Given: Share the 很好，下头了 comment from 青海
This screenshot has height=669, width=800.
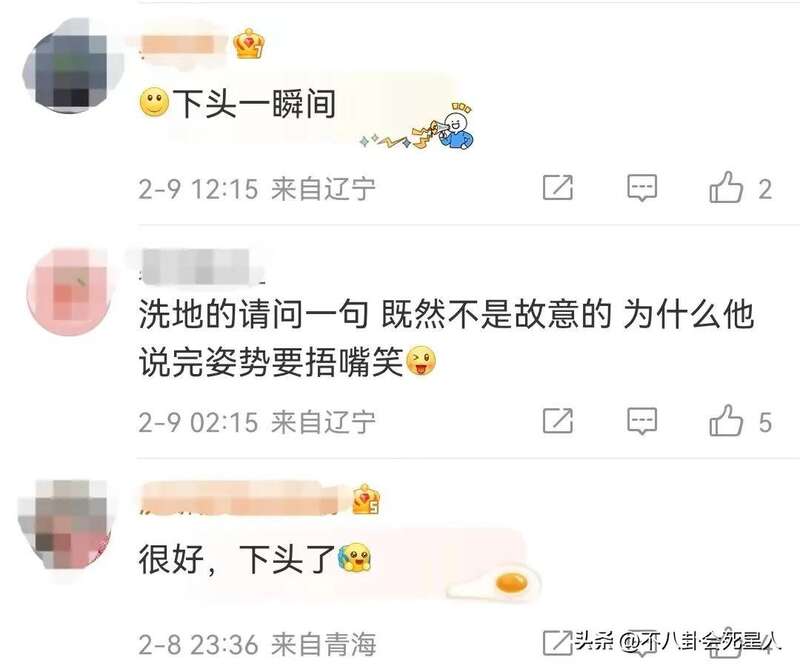Looking at the screenshot, I should tap(557, 642).
